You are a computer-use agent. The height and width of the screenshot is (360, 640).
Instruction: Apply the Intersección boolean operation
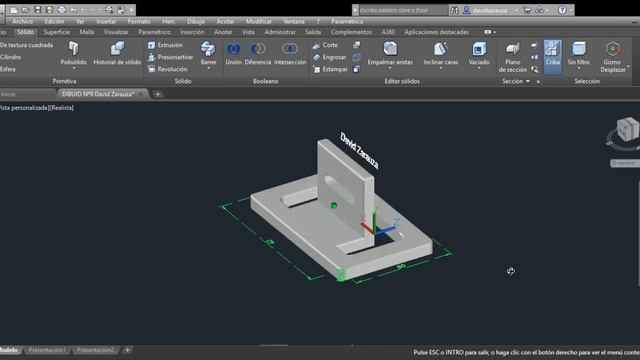pos(290,49)
